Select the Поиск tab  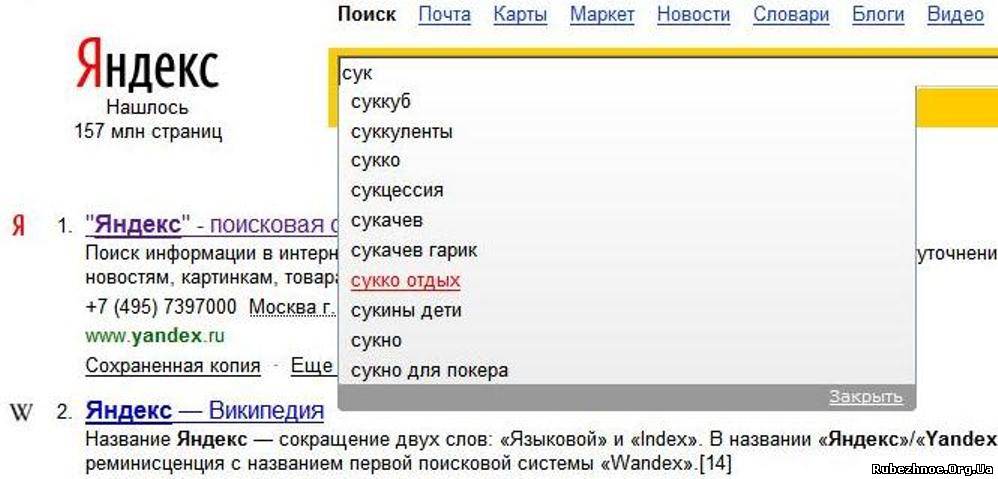pyautogui.click(x=367, y=14)
